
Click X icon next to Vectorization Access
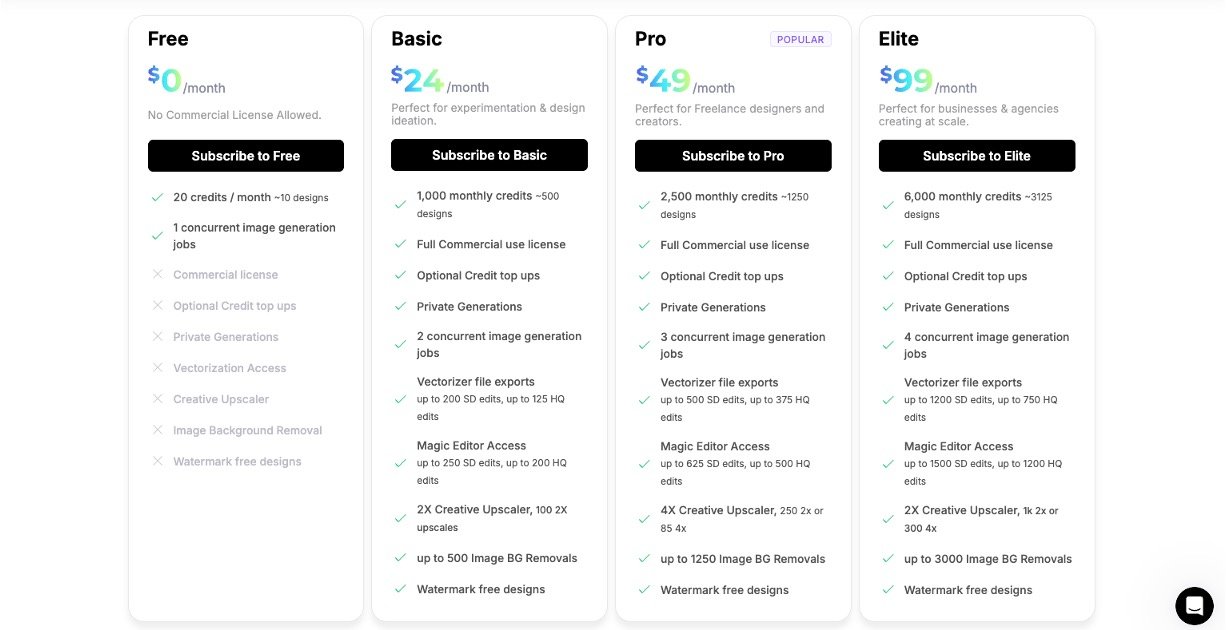(x=157, y=368)
